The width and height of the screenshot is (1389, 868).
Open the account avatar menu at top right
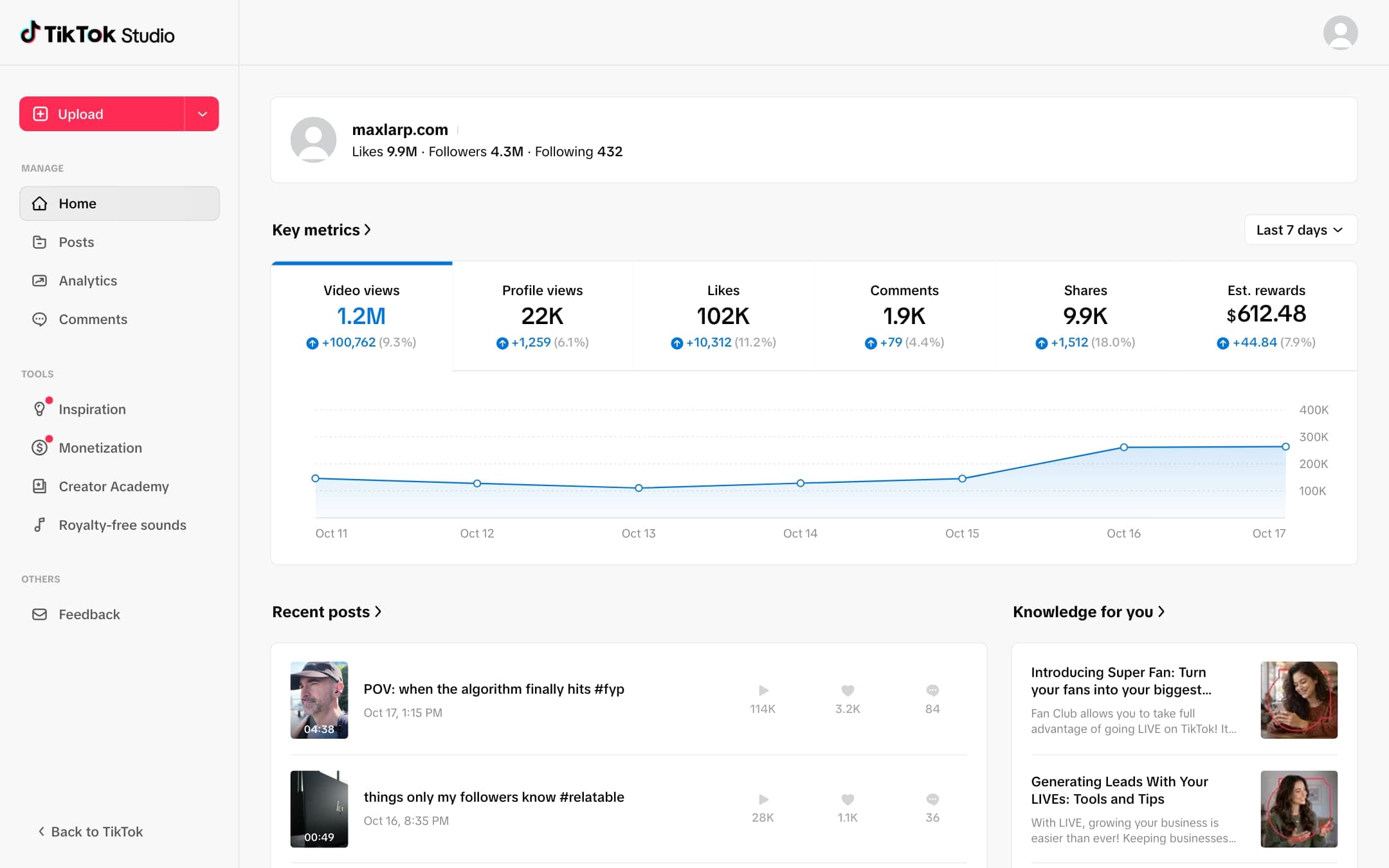[x=1340, y=33]
